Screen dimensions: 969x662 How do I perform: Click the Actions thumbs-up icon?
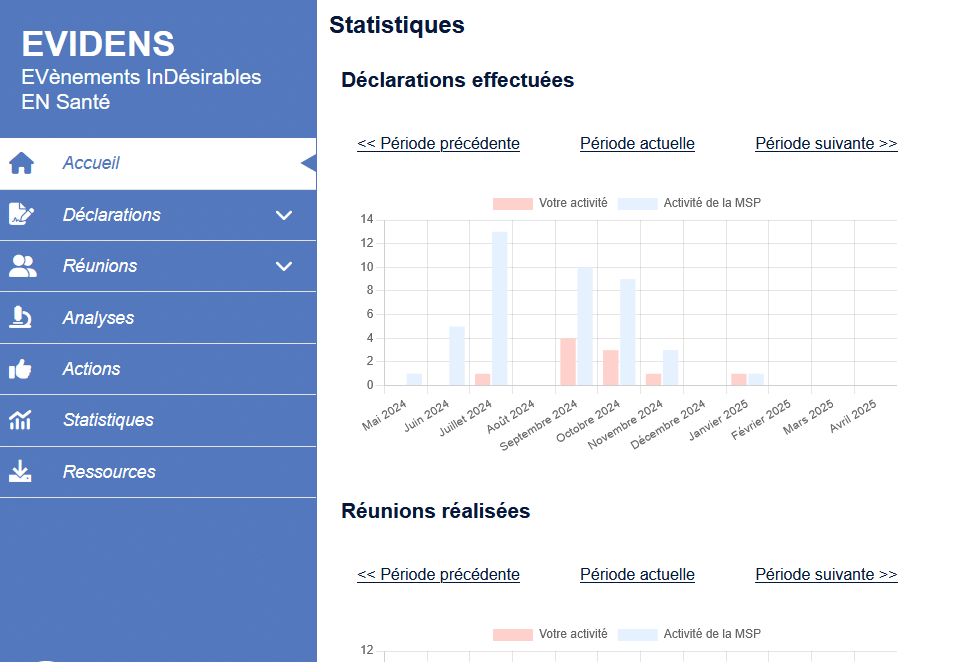(x=21, y=369)
